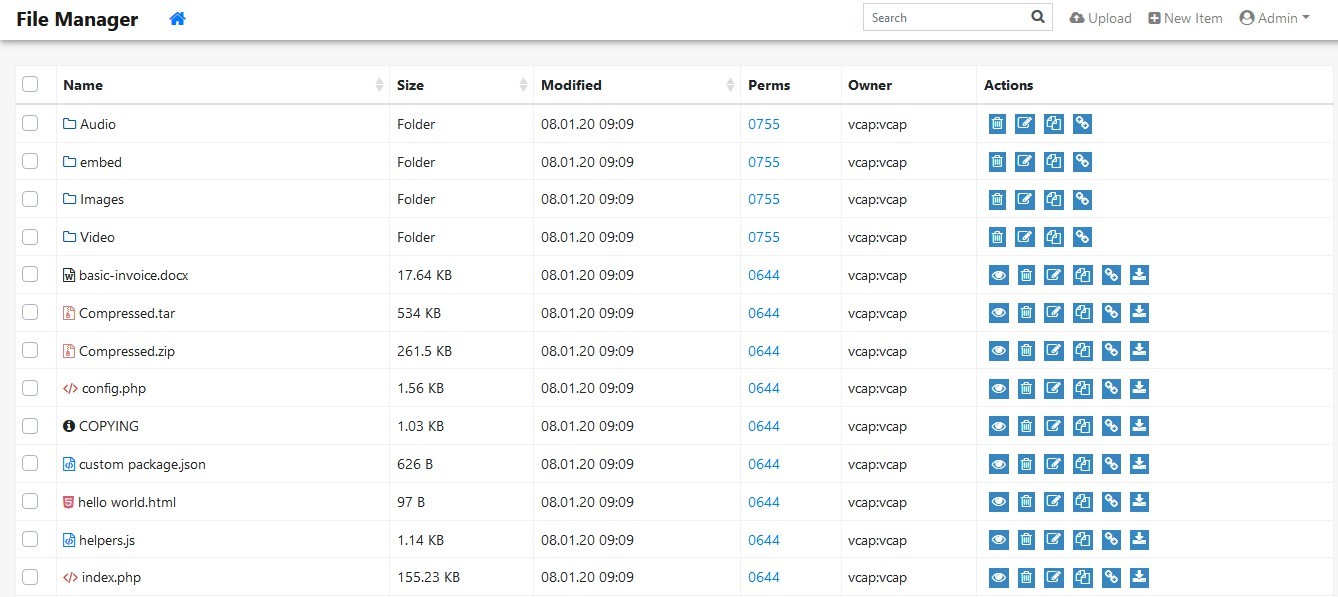Image resolution: width=1338 pixels, height=597 pixels.
Task: Select the checkbox beside helpers.js
Action: tap(30, 539)
